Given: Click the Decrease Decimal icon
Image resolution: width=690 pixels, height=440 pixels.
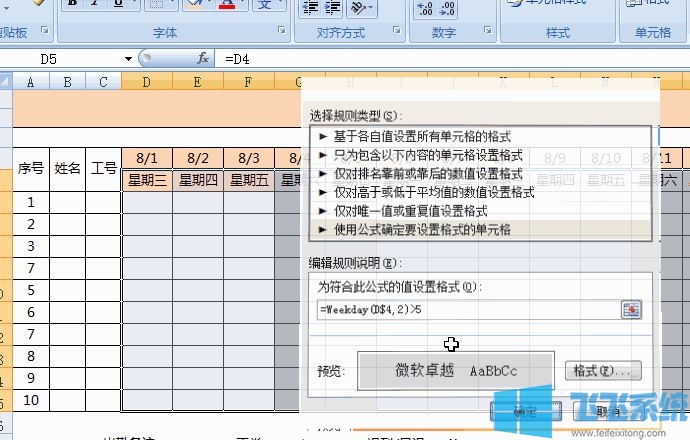Looking at the screenshot, I should pyautogui.click(x=447, y=8).
